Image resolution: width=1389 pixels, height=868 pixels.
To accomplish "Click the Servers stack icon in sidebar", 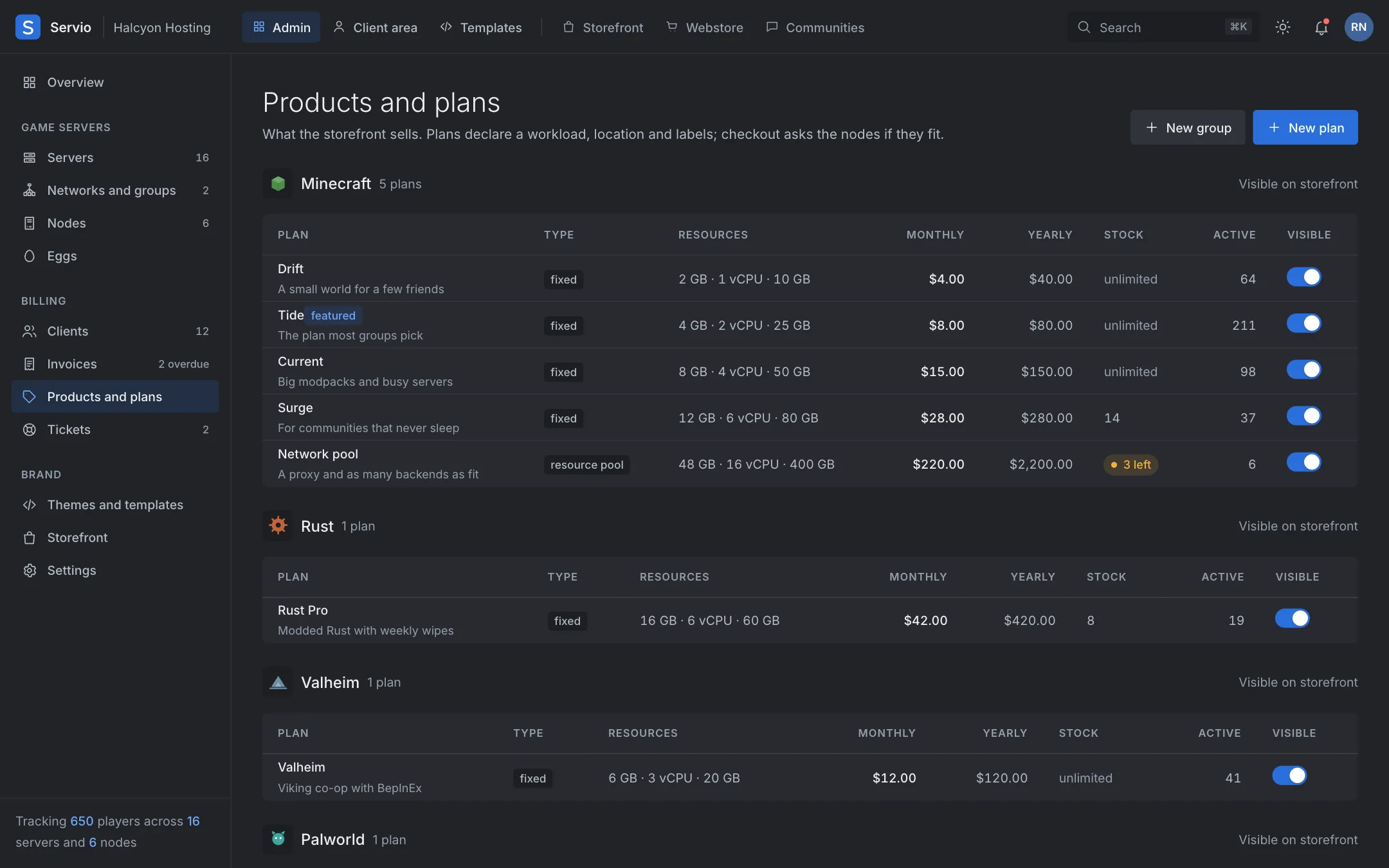I will pyautogui.click(x=29, y=158).
